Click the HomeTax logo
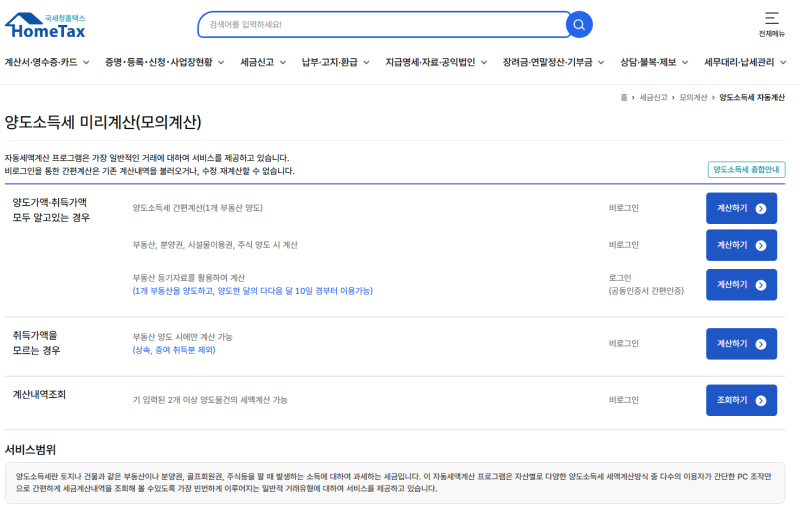The width and height of the screenshot is (800, 512). pyautogui.click(x=45, y=25)
